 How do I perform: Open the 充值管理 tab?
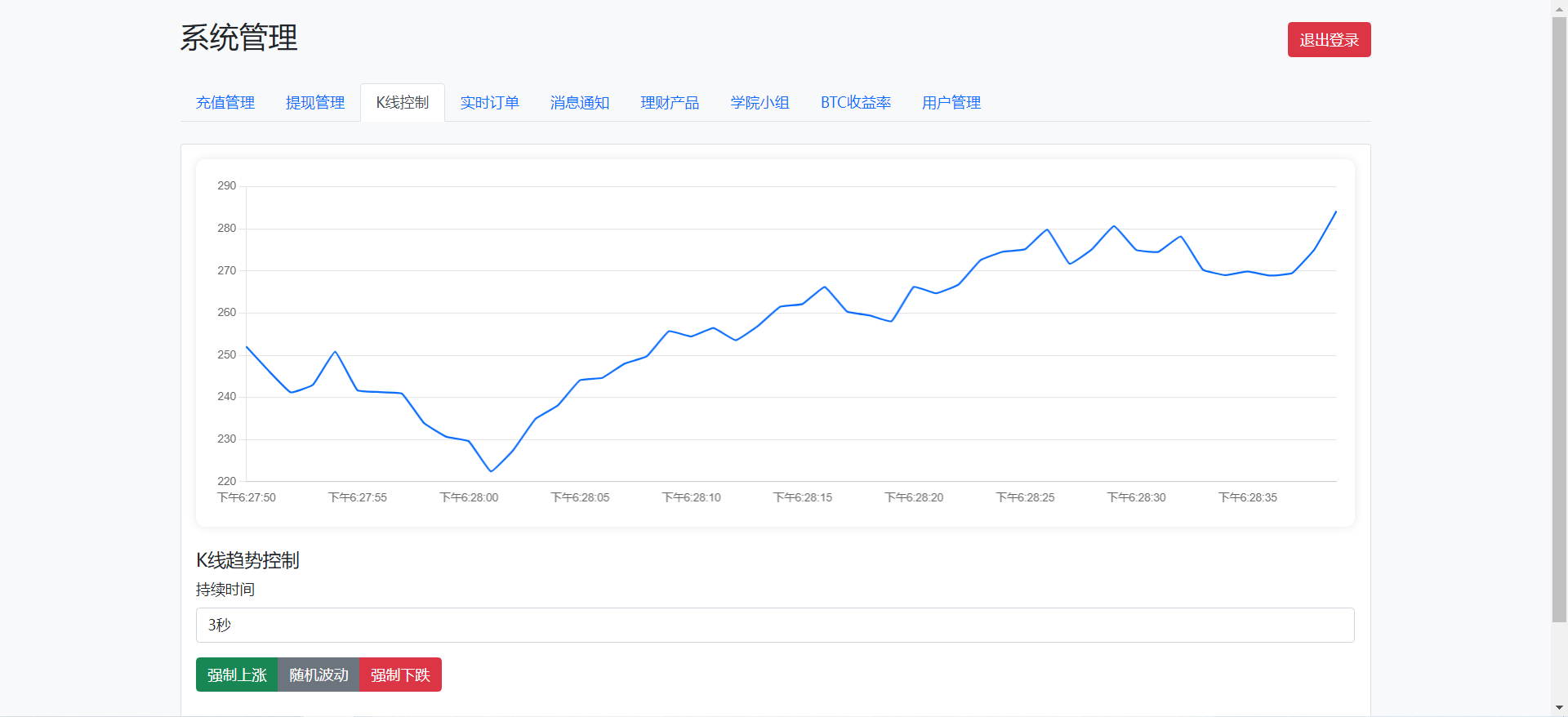225,103
